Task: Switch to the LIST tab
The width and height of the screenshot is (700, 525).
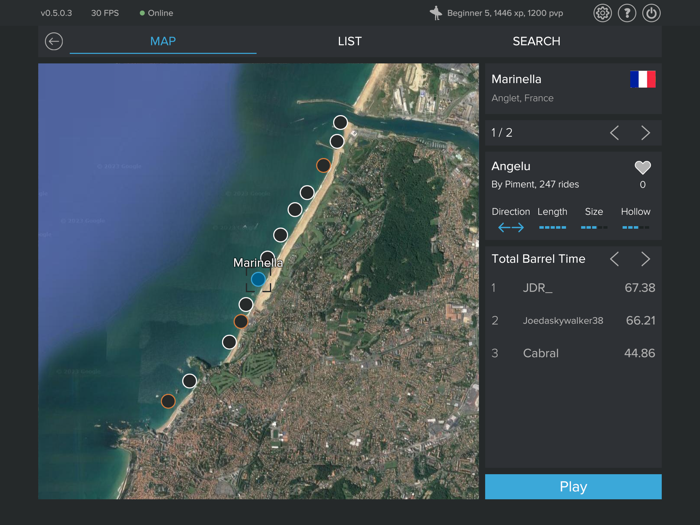Action: click(350, 41)
